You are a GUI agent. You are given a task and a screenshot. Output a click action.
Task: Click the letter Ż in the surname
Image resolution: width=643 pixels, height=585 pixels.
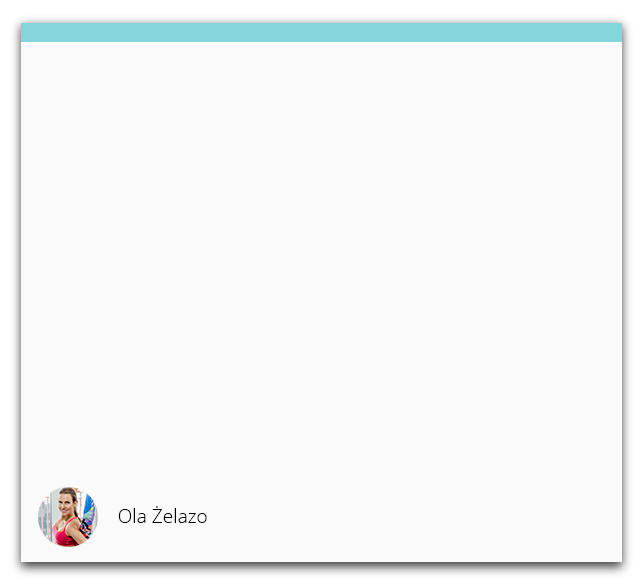click(157, 515)
